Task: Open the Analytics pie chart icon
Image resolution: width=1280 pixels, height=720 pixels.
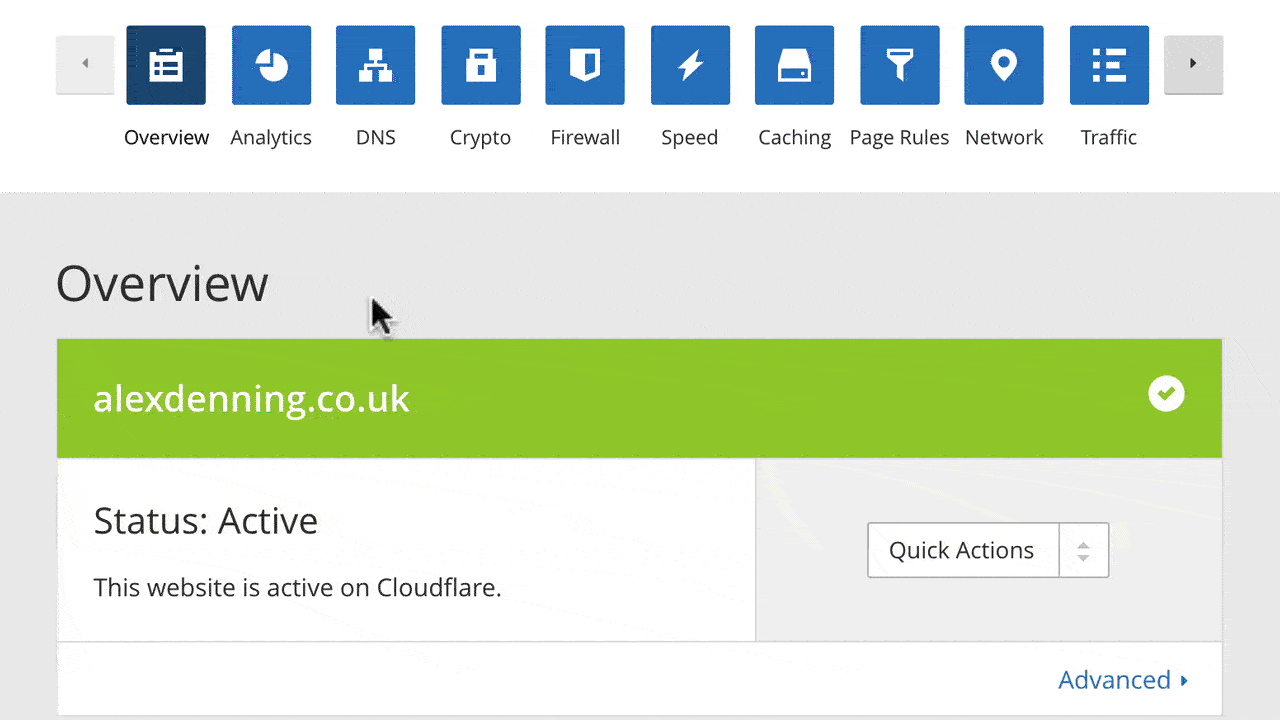Action: click(x=271, y=65)
